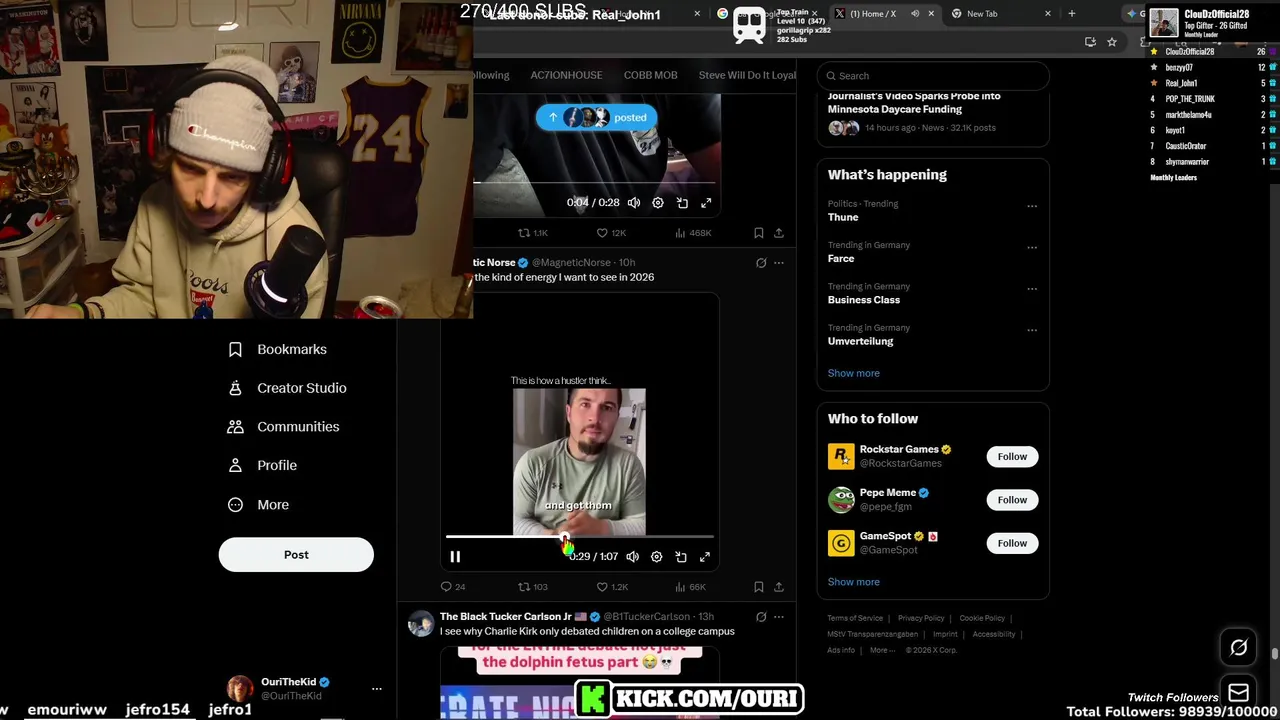Follow Pepe Meme
Image resolution: width=1280 pixels, height=720 pixels.
1012,500
